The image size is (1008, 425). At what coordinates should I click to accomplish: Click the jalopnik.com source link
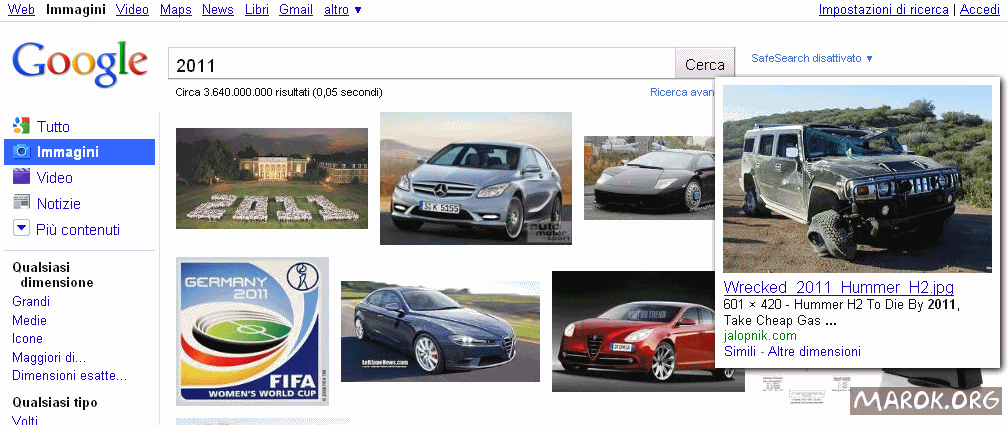coord(760,336)
